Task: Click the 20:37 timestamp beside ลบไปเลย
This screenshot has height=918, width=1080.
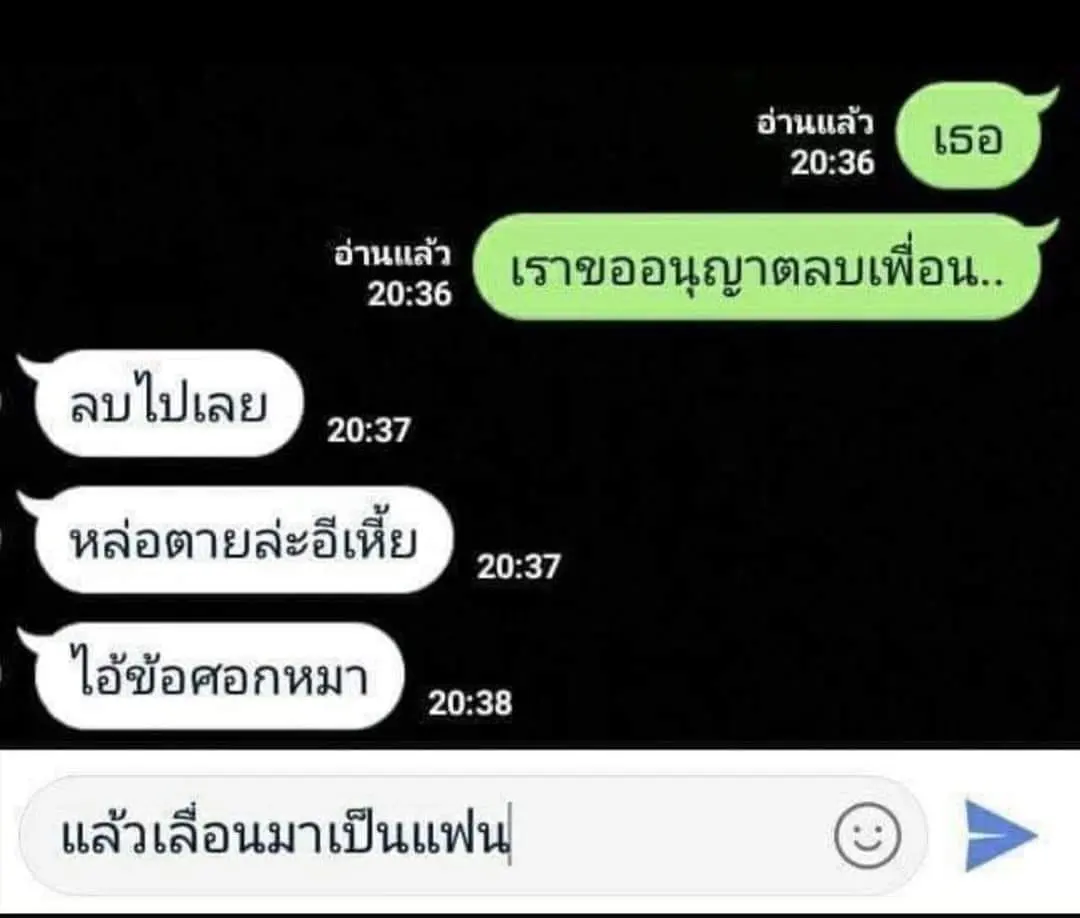Action: 368,430
